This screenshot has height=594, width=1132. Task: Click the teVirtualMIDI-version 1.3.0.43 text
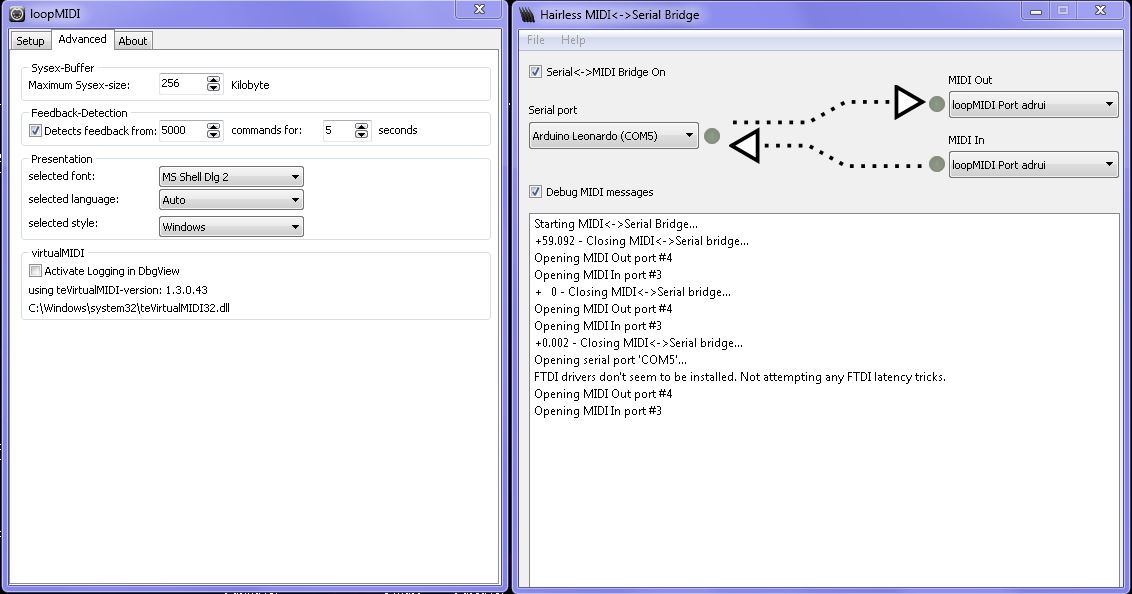pos(118,290)
